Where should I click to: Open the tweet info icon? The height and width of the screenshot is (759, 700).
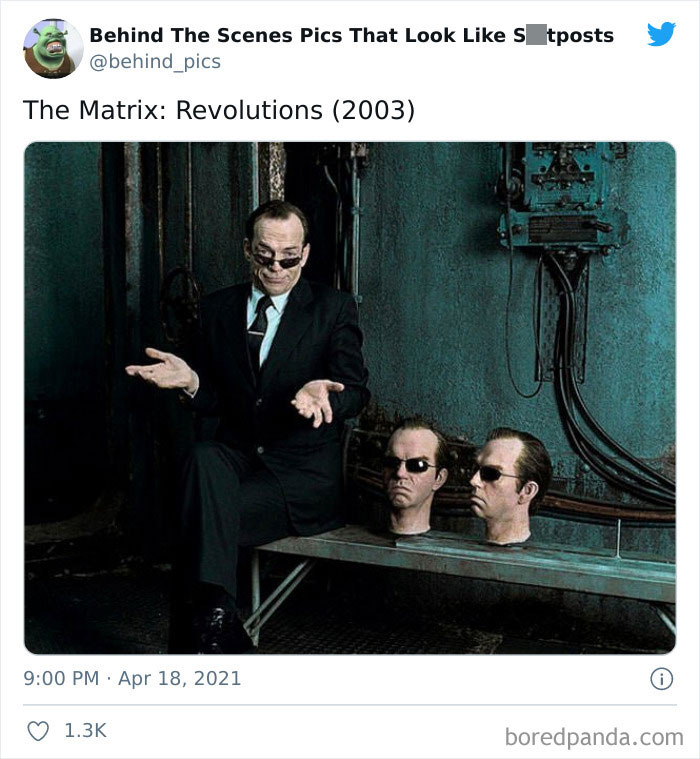(661, 679)
